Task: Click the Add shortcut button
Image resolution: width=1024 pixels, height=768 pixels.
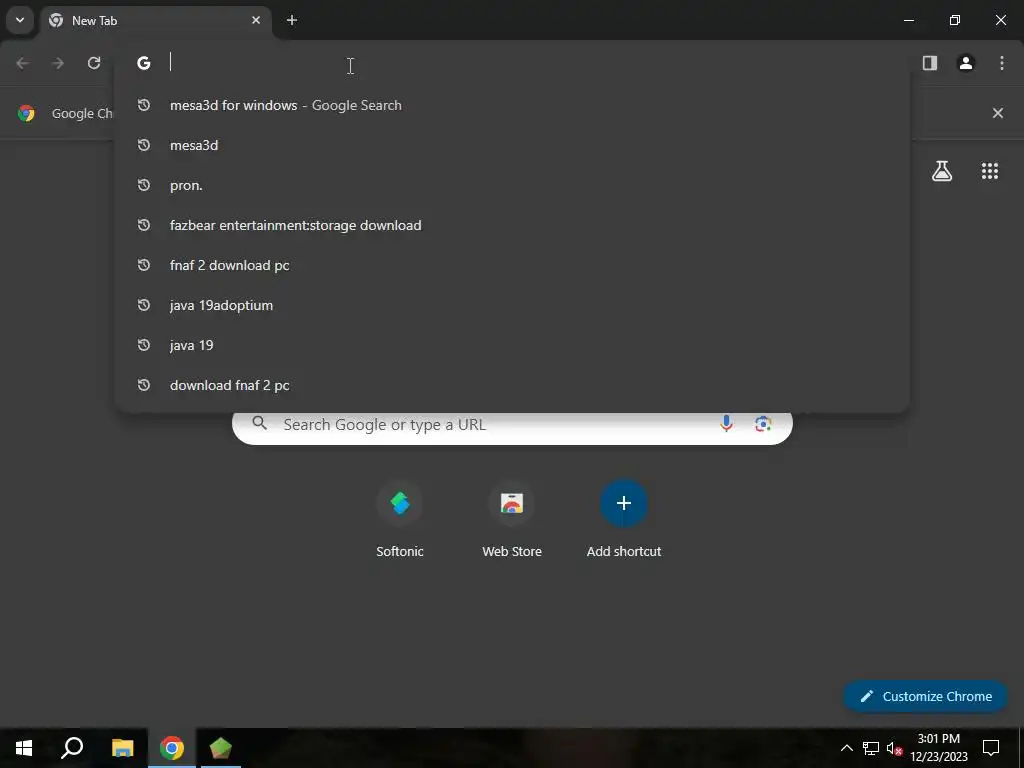Action: coord(624,519)
